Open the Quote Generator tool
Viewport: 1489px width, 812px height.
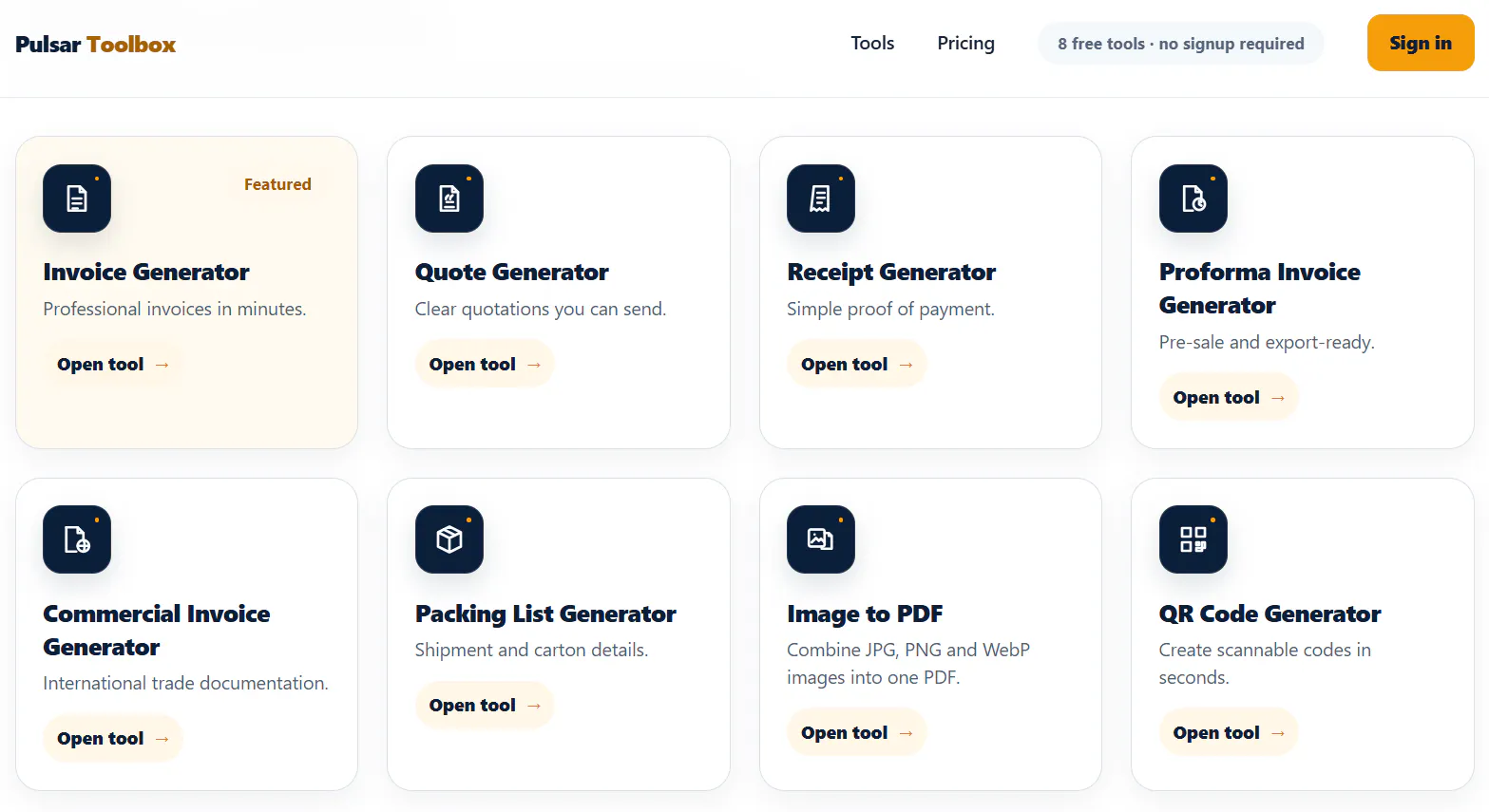click(x=485, y=364)
